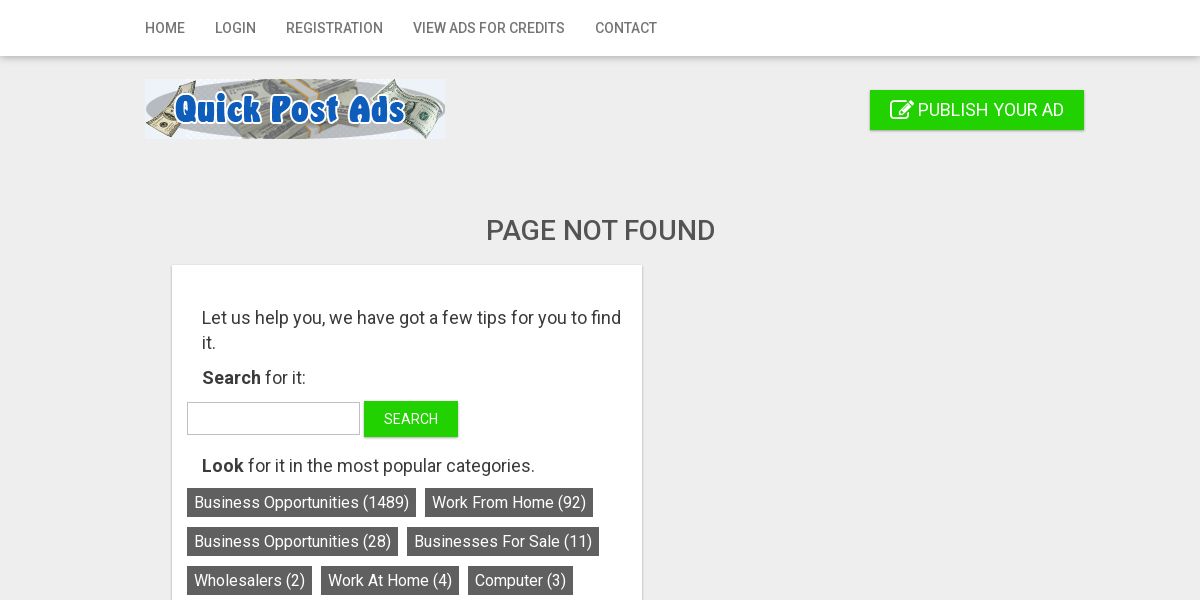
Task: Click the pencil icon on Publish Your Ad
Action: [901, 110]
